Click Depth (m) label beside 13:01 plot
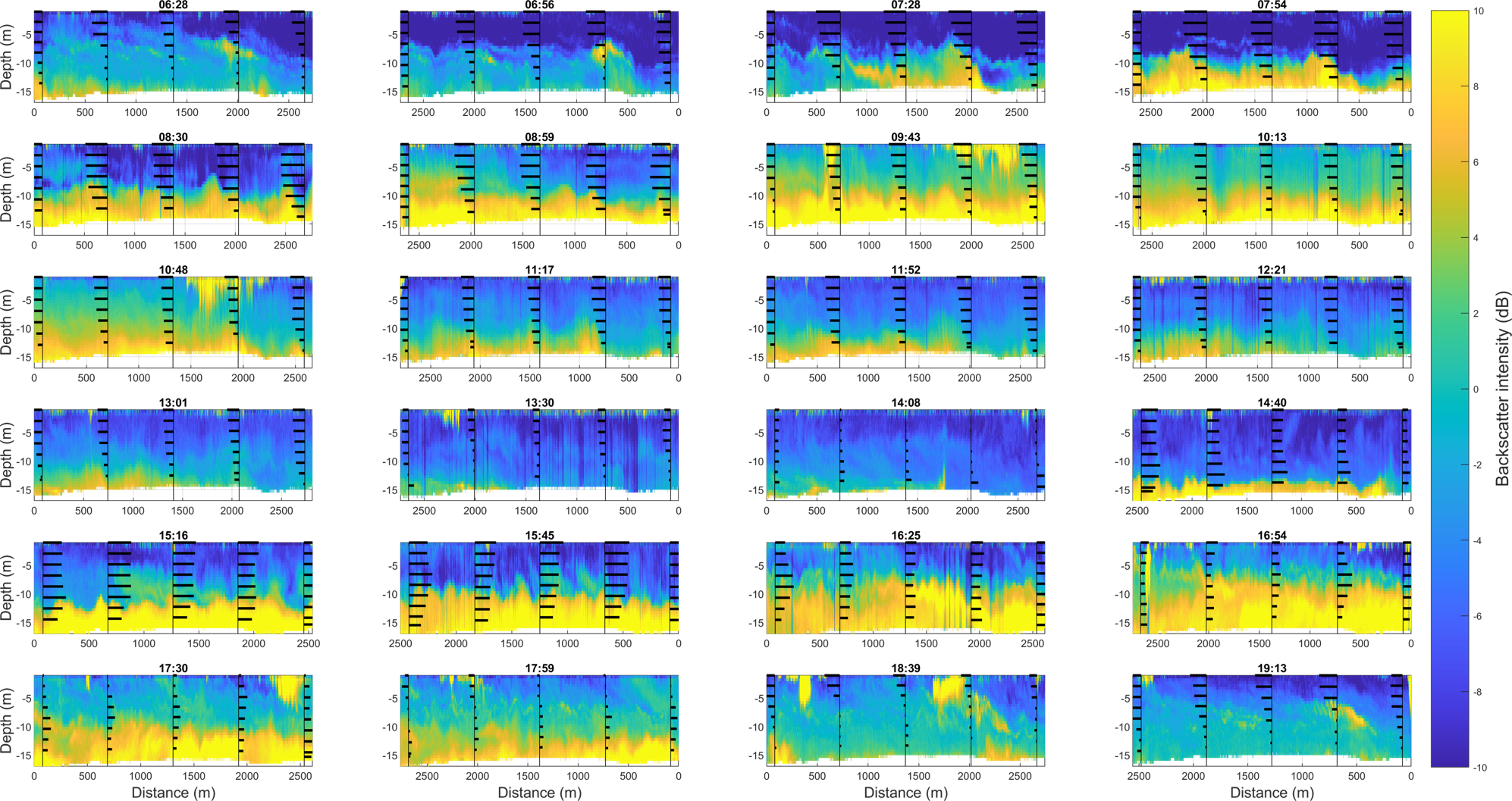The height and width of the screenshot is (801, 1512). pyautogui.click(x=7, y=454)
